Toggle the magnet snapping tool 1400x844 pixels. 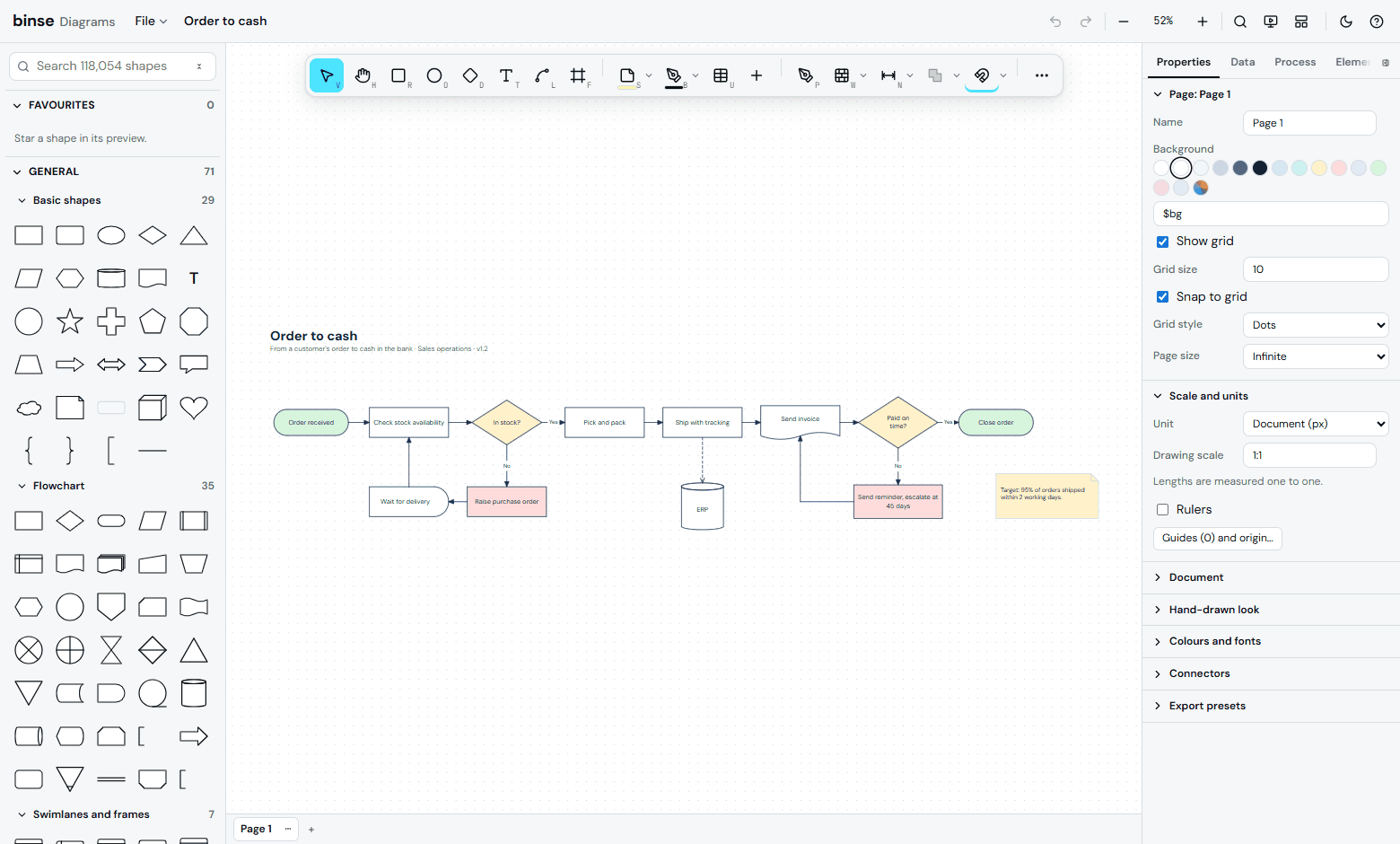pyautogui.click(x=982, y=75)
